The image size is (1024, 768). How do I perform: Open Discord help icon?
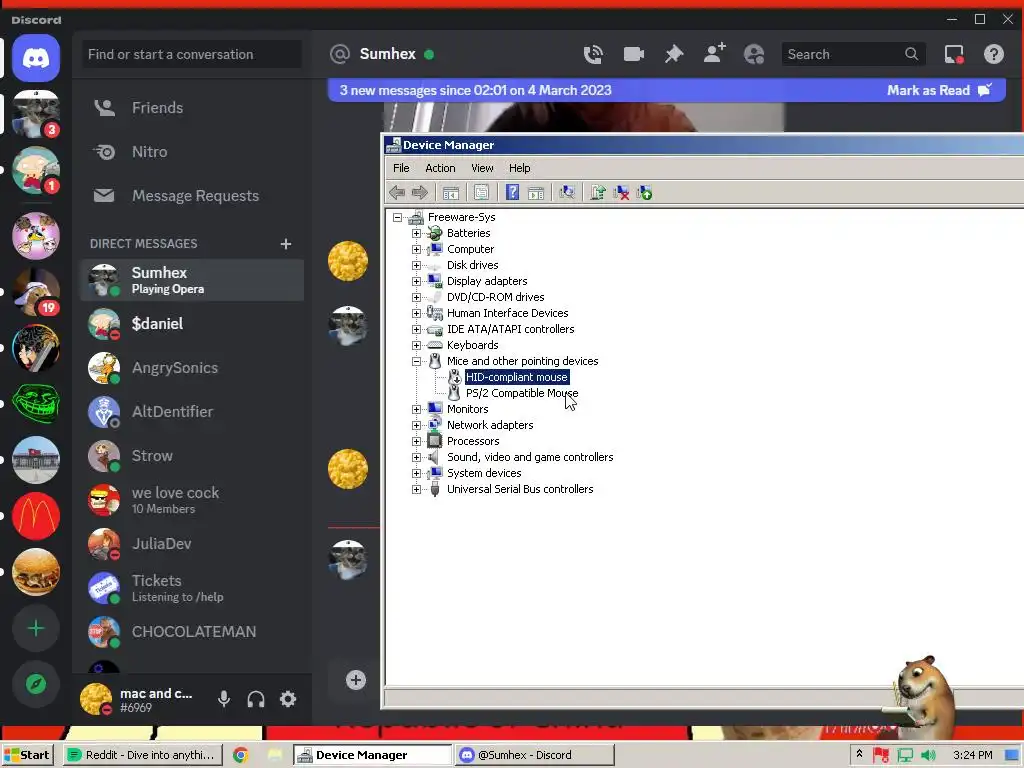994,54
